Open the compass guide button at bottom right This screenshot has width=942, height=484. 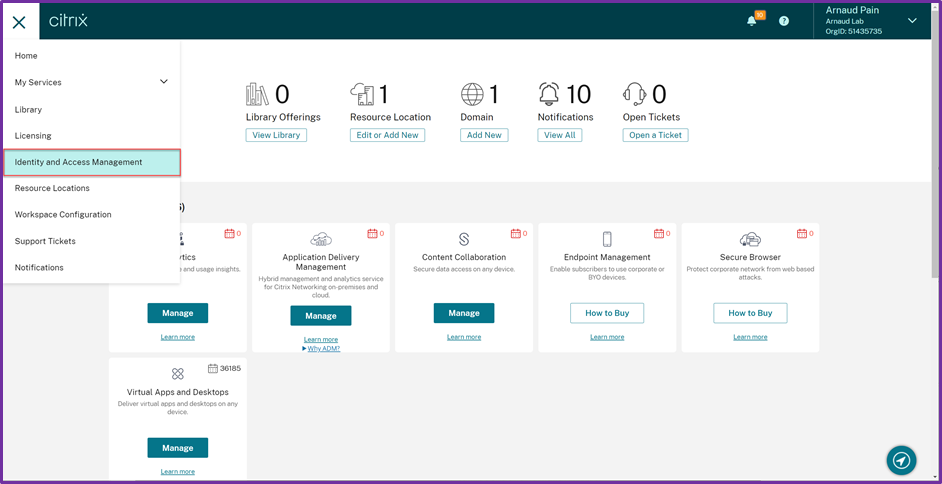[901, 461]
